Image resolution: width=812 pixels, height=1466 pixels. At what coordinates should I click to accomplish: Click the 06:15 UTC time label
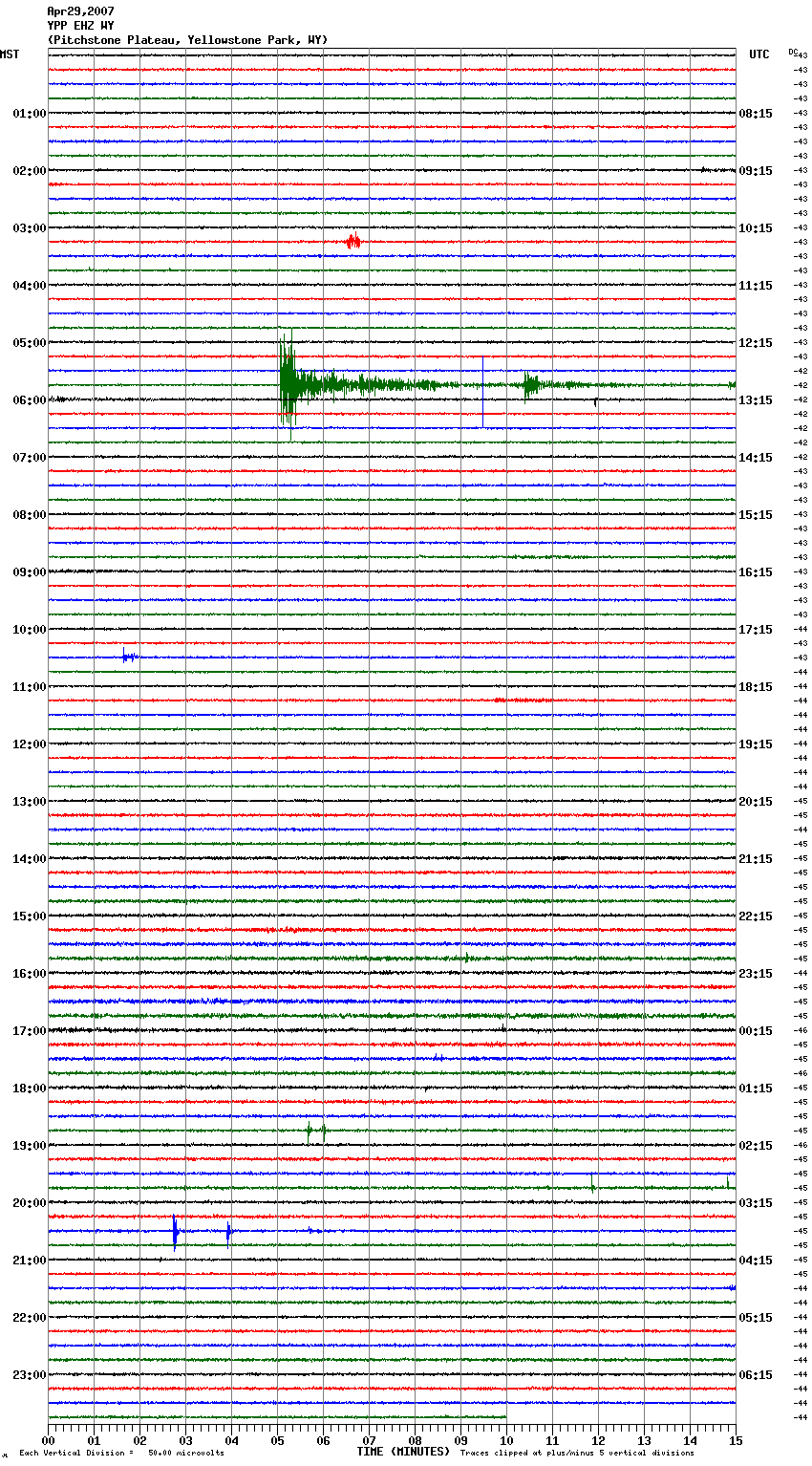pyautogui.click(x=756, y=1375)
